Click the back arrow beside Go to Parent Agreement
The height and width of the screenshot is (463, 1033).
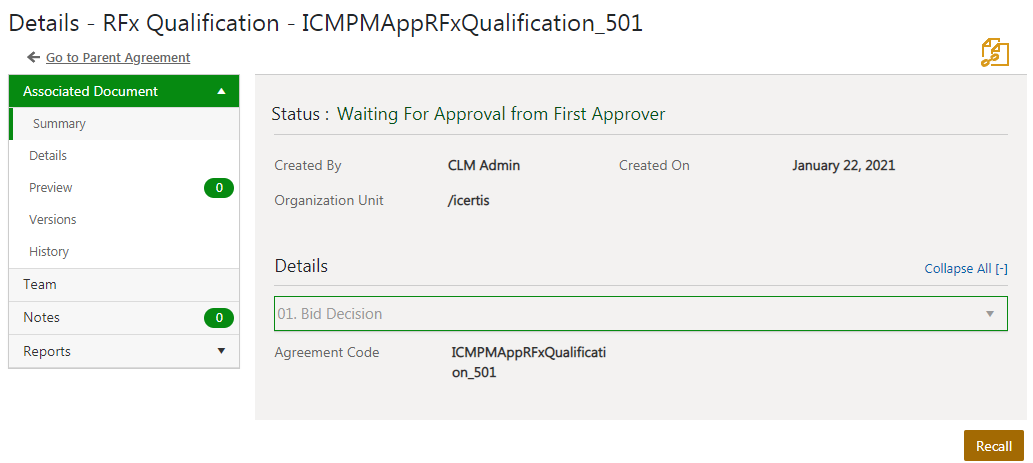click(34, 58)
